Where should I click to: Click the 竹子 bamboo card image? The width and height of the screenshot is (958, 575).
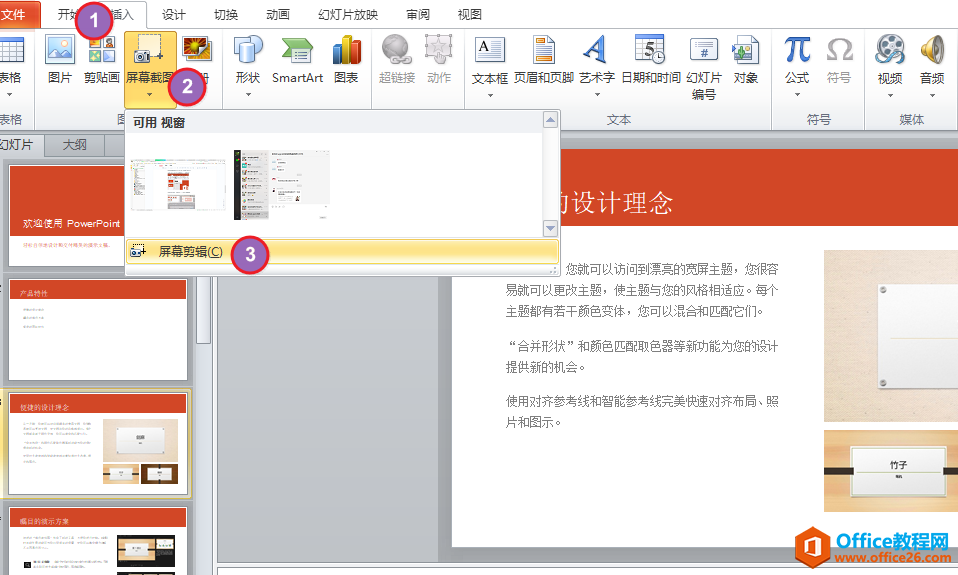click(891, 471)
